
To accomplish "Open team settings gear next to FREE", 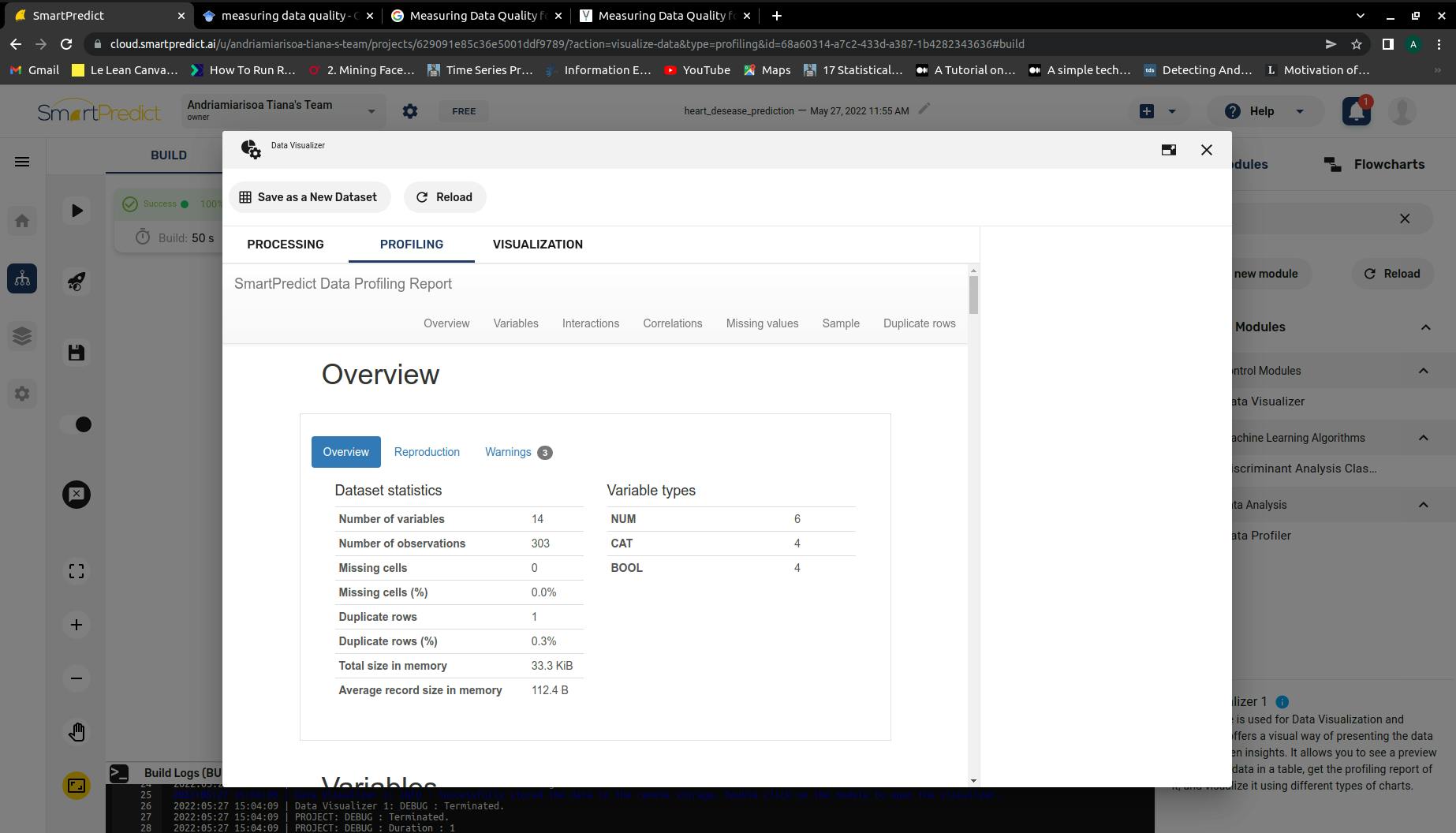I will click(x=410, y=111).
